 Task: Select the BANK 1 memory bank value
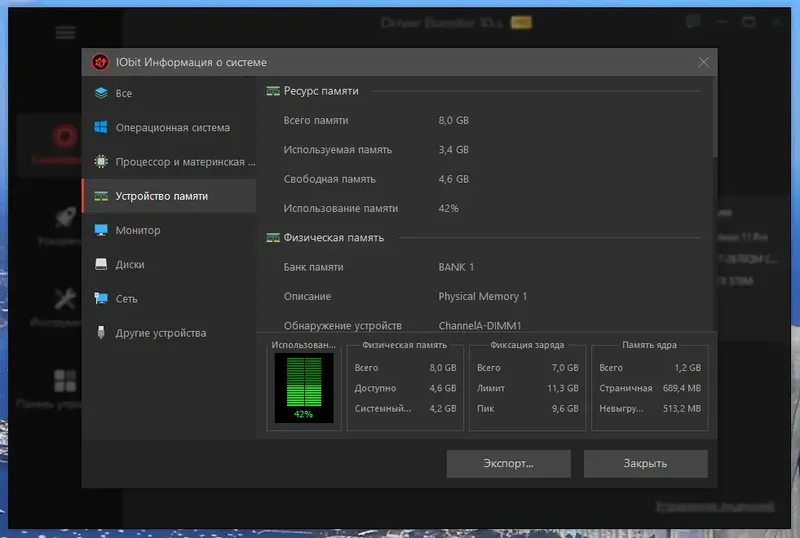coord(456,267)
